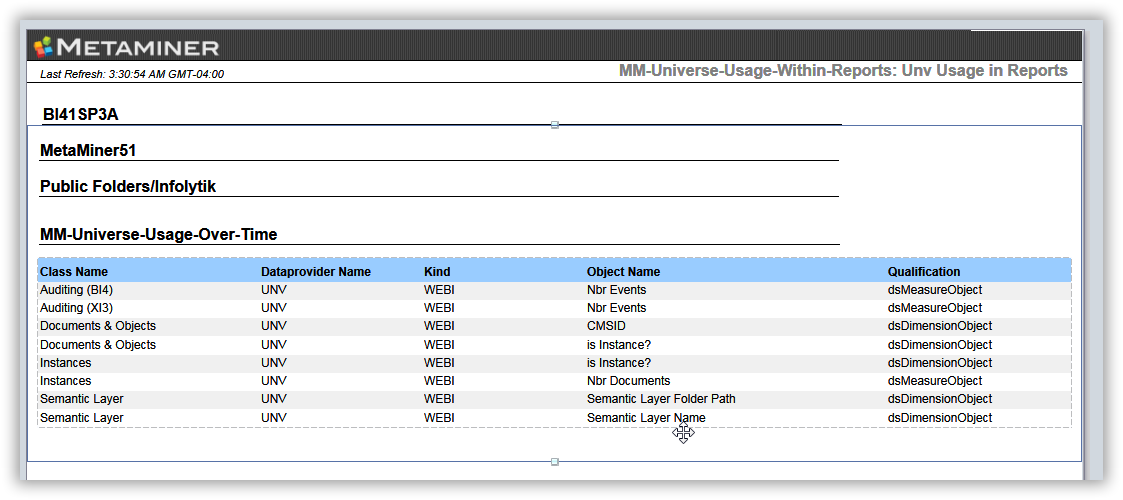Select Semantic Layer in the Semantic Layer Name row
Screen dimensions: 1123x500
[x=82, y=418]
